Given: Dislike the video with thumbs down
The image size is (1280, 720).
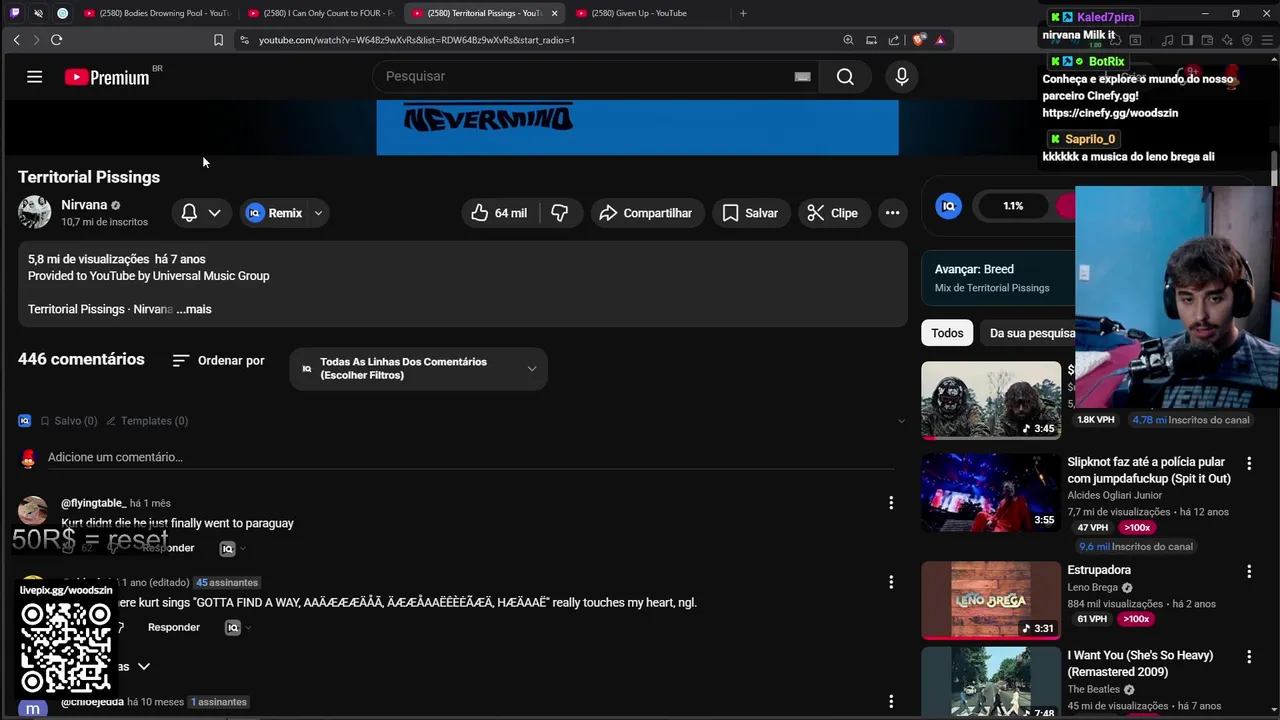Looking at the screenshot, I should pyautogui.click(x=560, y=213).
